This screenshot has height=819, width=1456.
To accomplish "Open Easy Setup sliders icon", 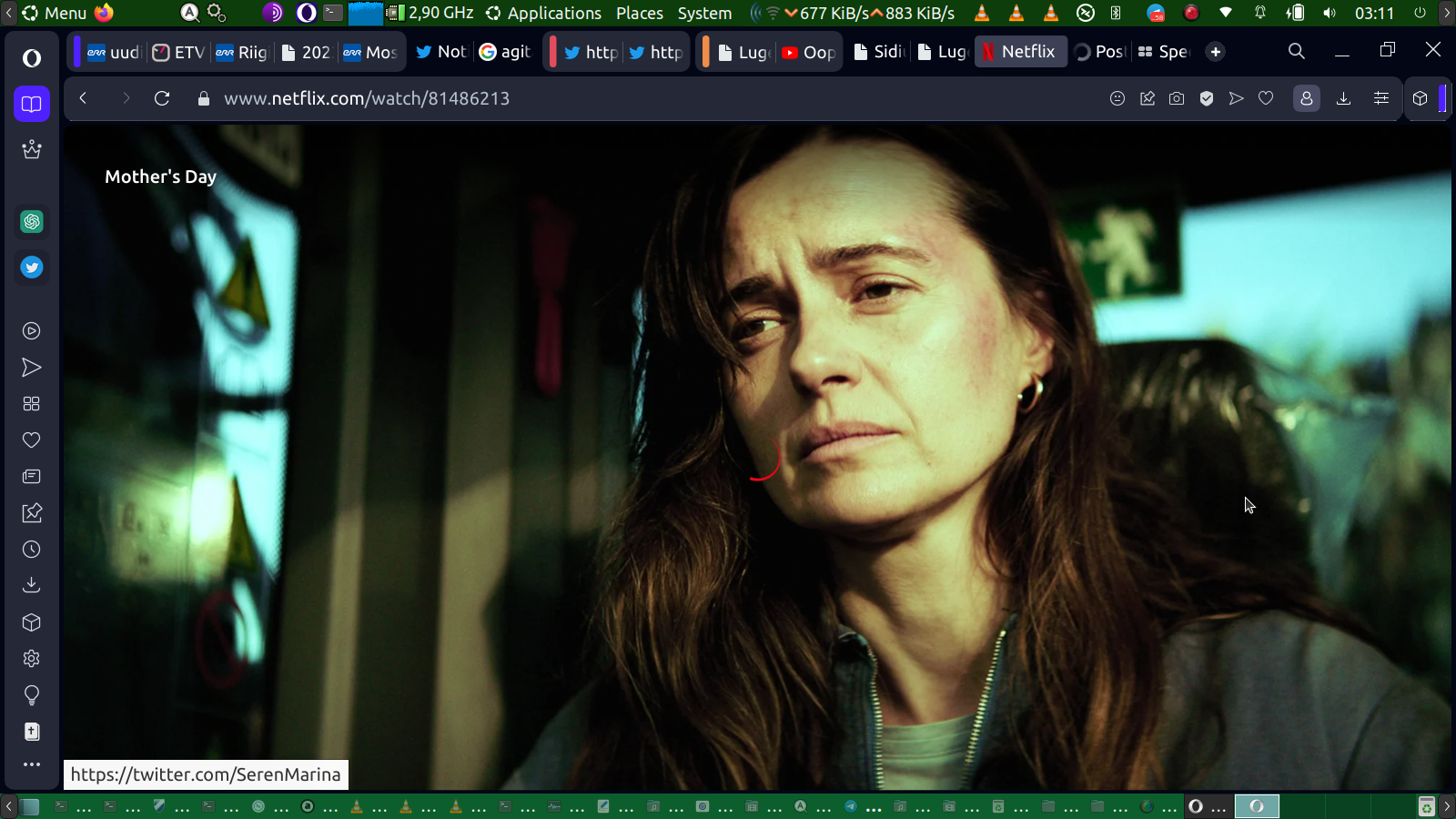I will pyautogui.click(x=1381, y=98).
